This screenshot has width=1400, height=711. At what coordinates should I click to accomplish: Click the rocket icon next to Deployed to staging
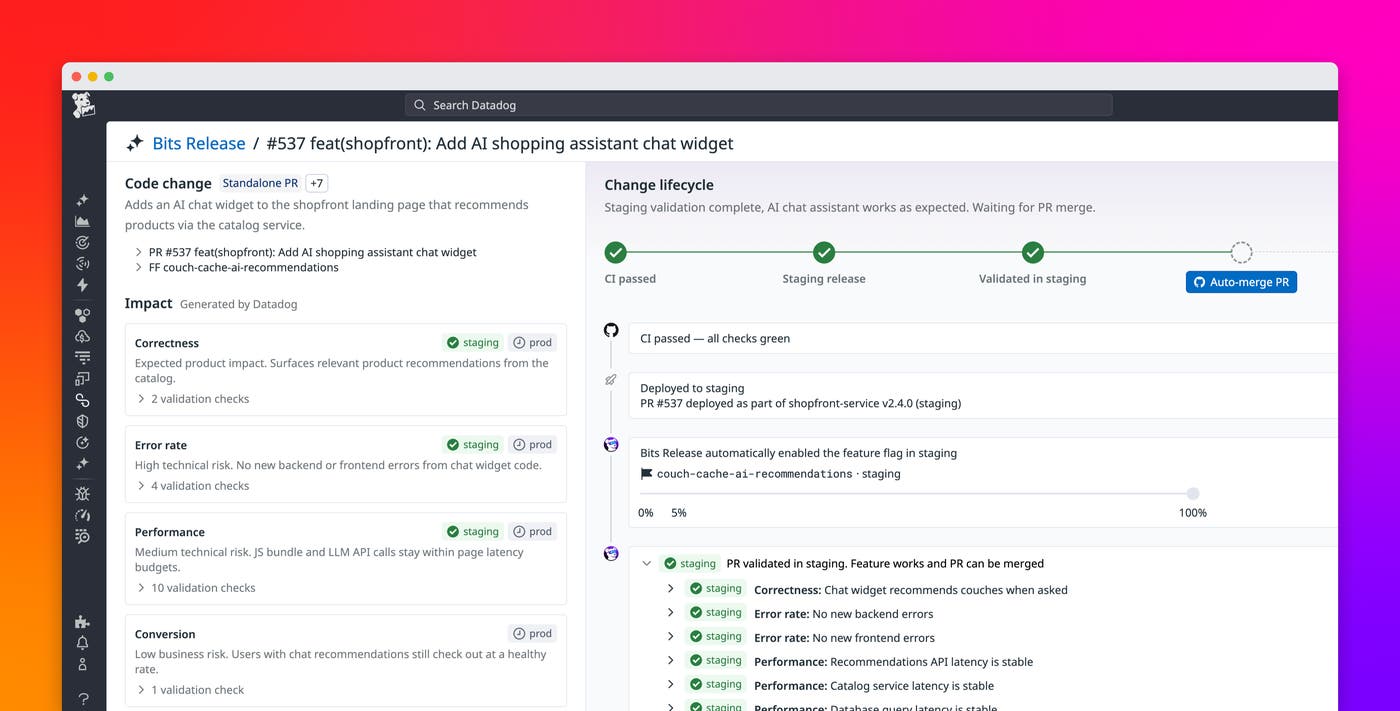point(611,380)
